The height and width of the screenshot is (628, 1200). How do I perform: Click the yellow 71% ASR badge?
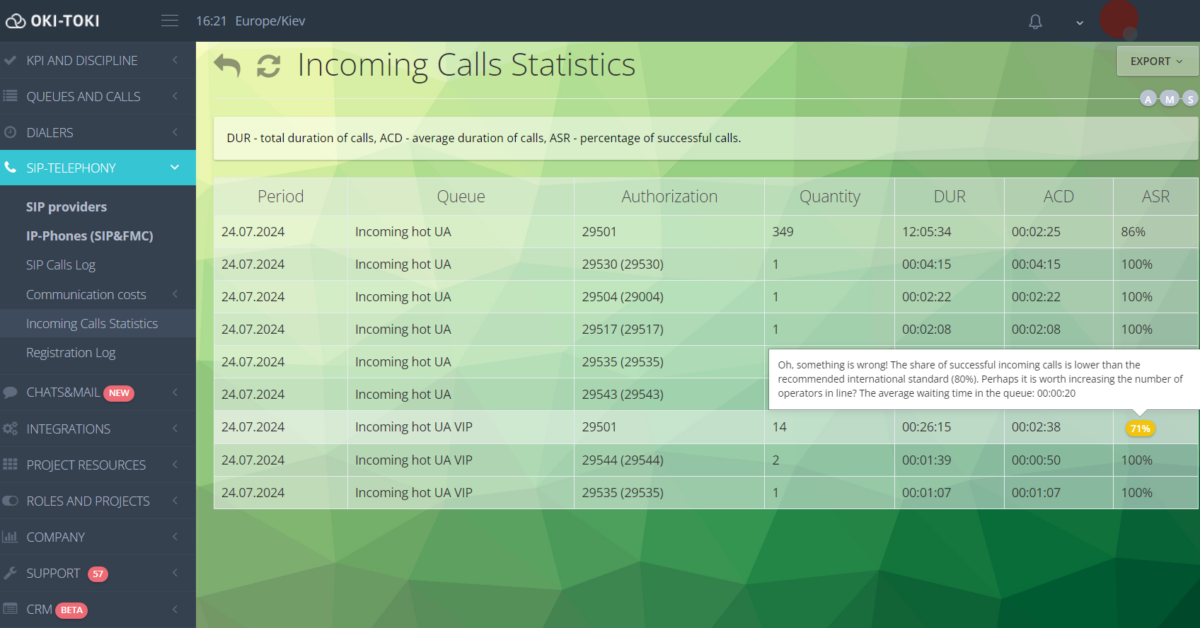(x=1140, y=428)
